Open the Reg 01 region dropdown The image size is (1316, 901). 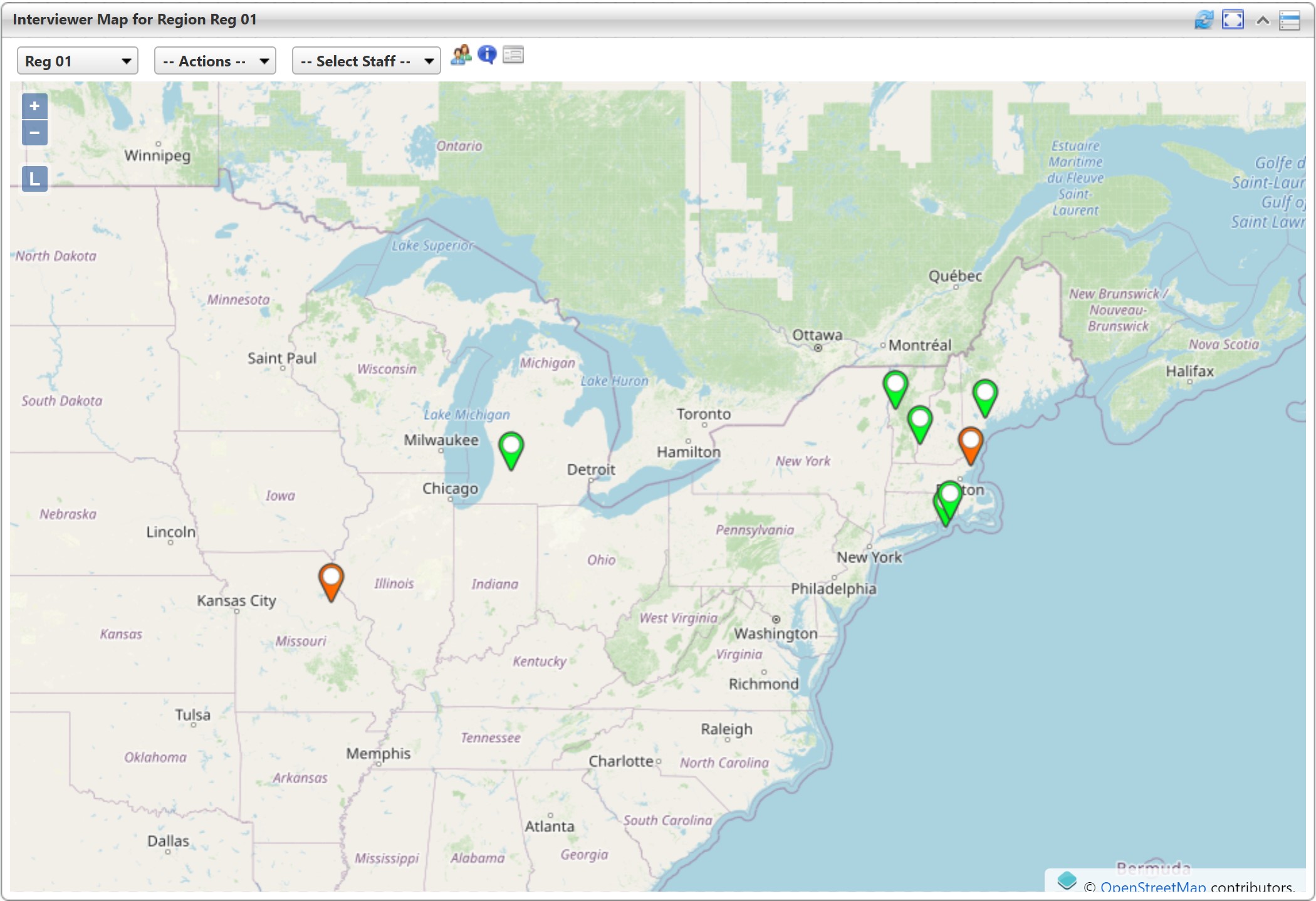click(78, 61)
